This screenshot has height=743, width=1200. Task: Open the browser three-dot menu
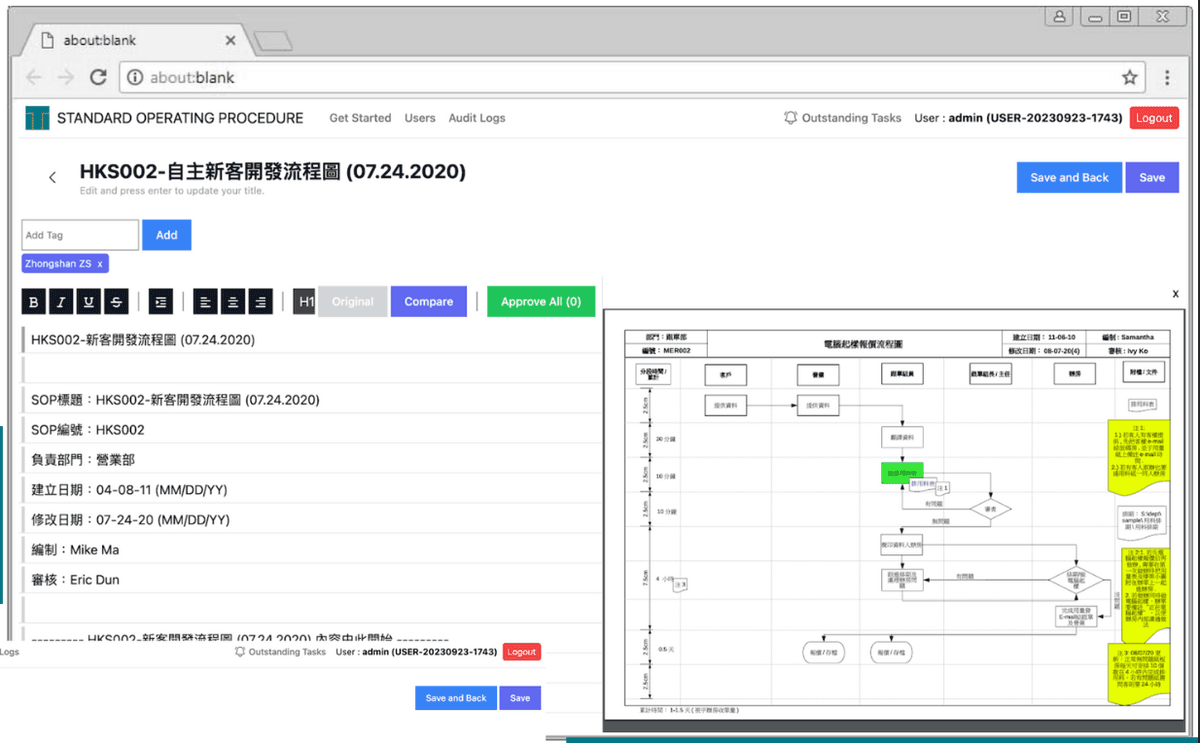[x=1167, y=78]
